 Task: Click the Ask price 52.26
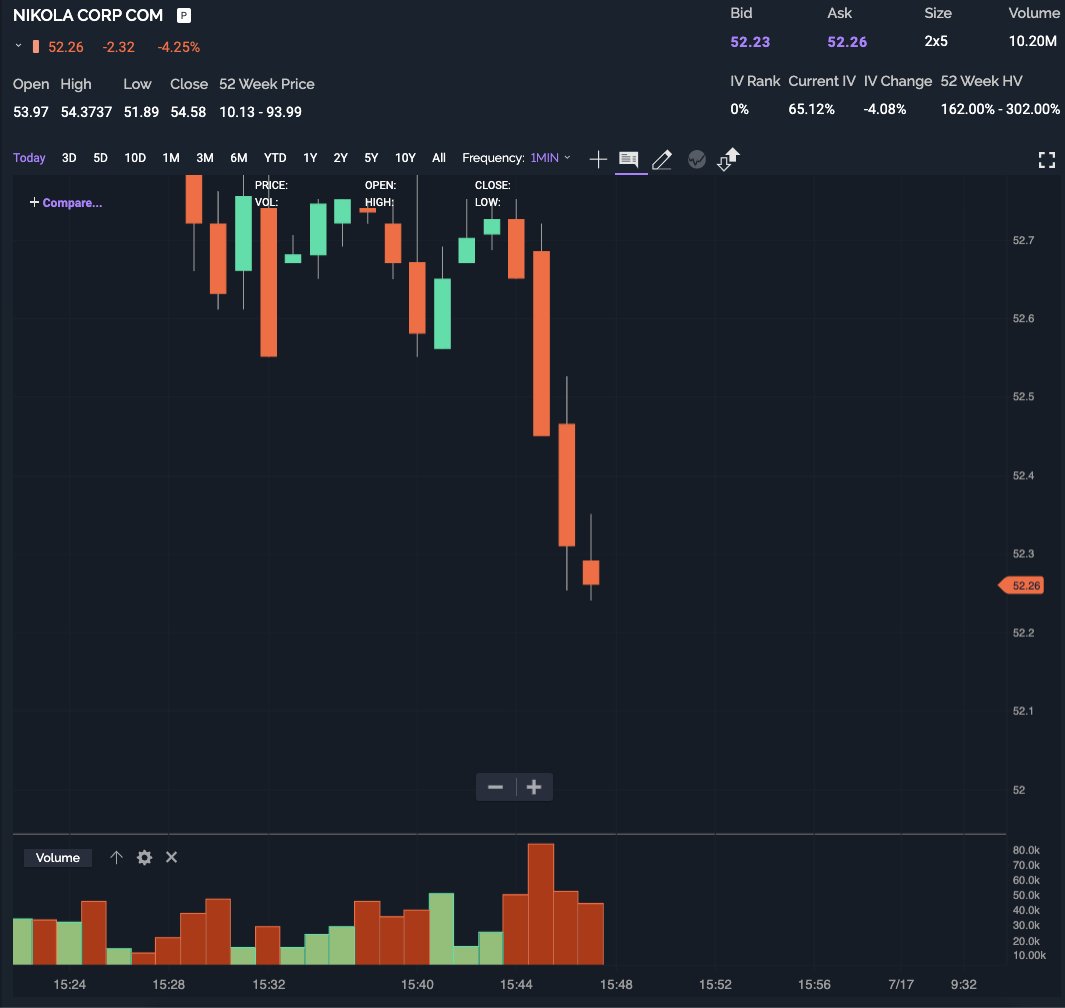[847, 41]
